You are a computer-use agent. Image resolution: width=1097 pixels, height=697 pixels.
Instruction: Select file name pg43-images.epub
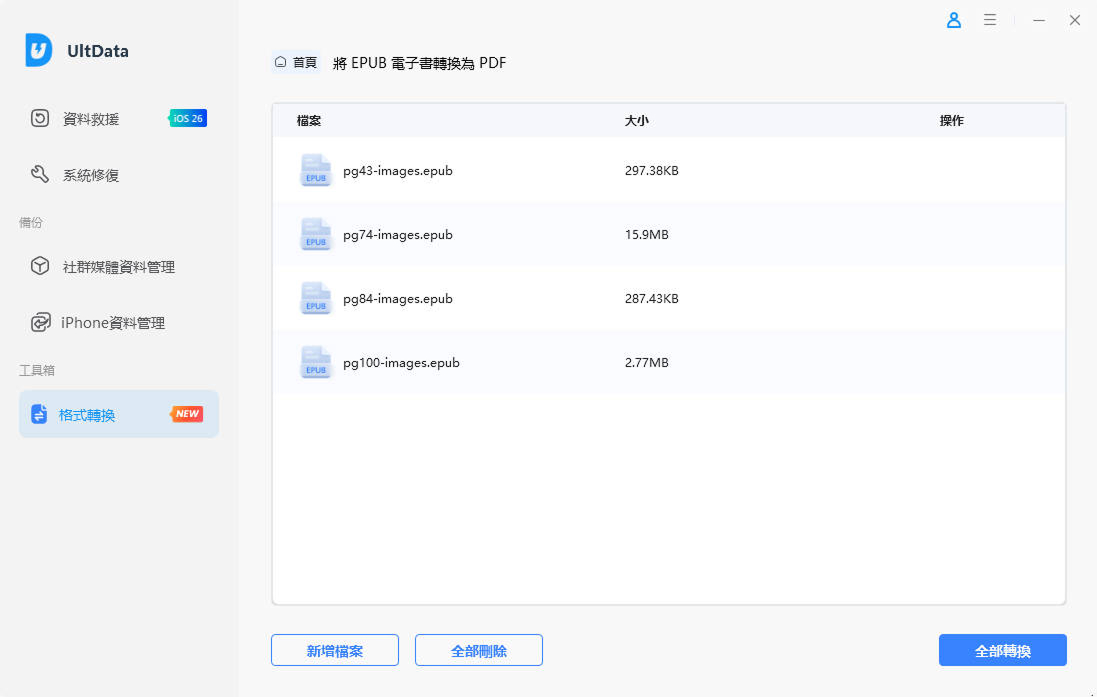[397, 171]
